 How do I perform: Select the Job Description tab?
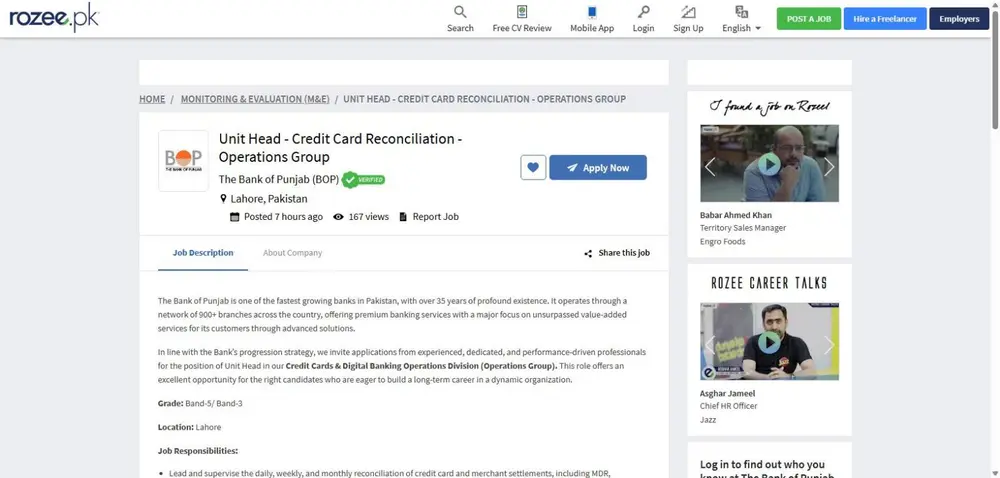pos(203,253)
